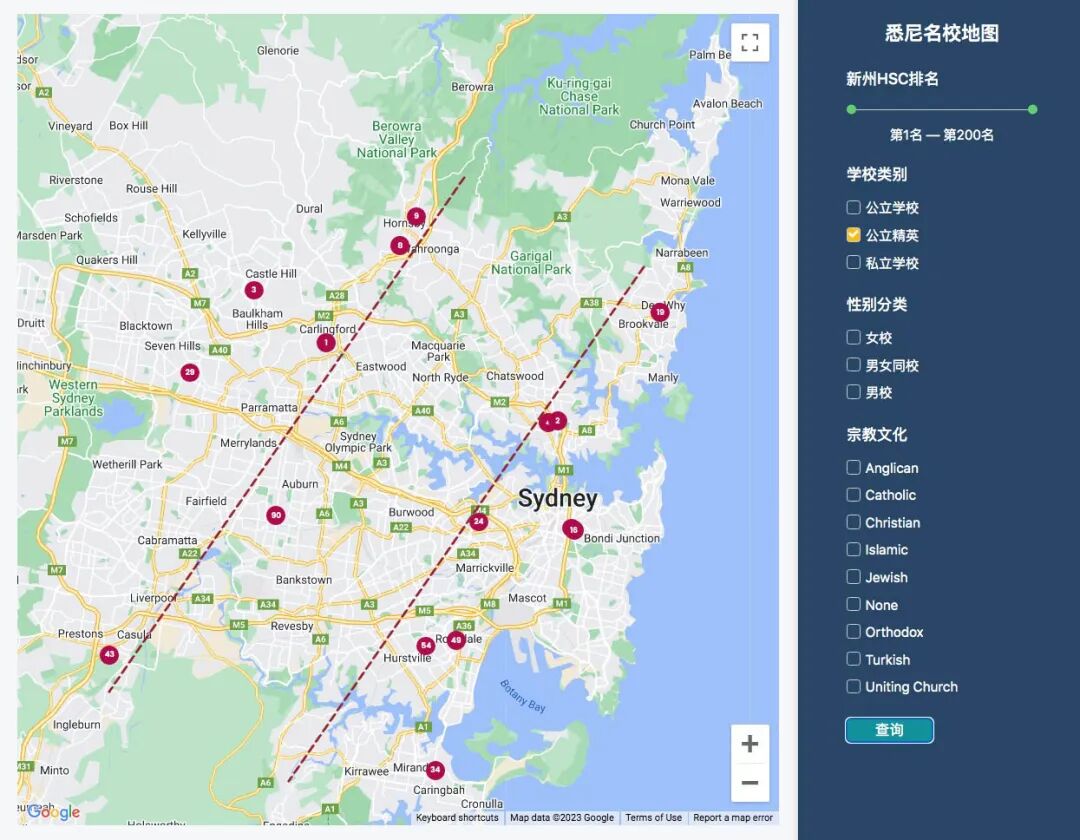Tick the Catholic religion checkbox
This screenshot has width=1080, height=840.
tap(853, 495)
